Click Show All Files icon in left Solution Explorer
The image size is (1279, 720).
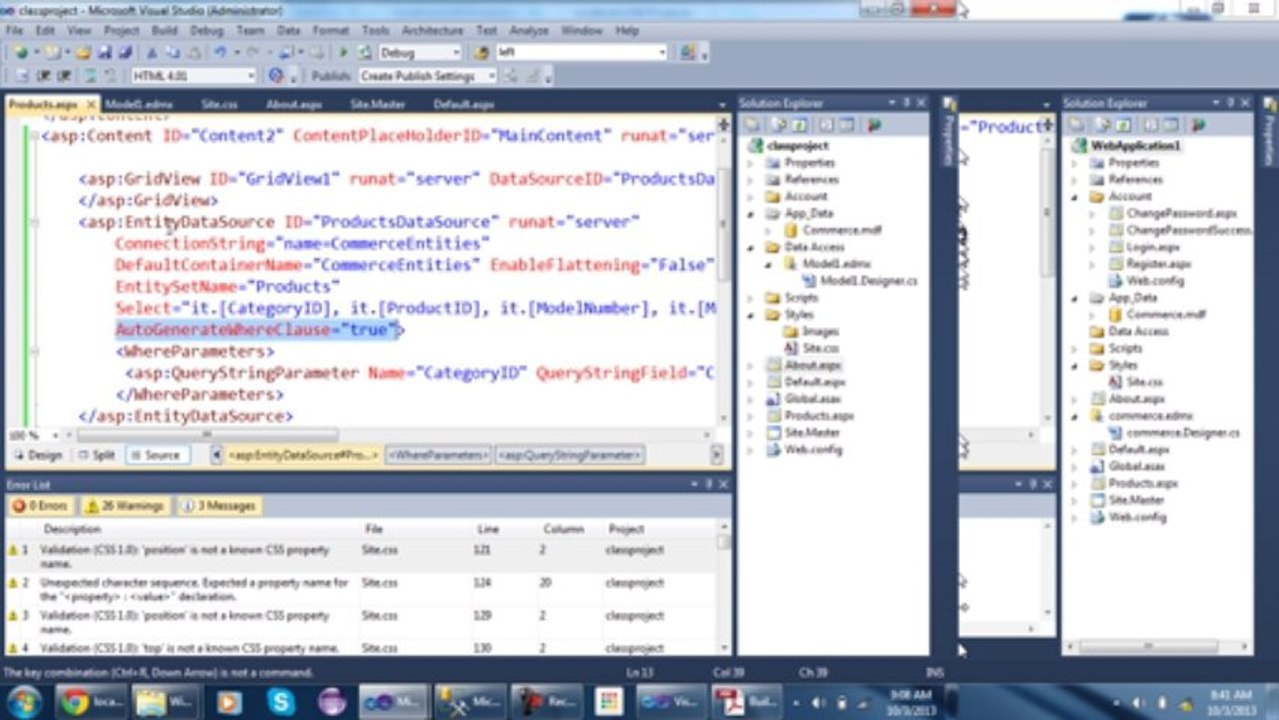pyautogui.click(x=776, y=125)
